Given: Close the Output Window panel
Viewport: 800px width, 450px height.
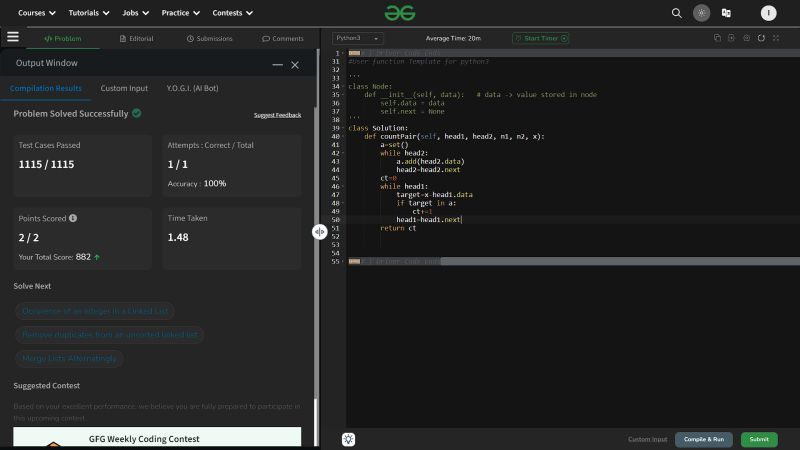Looking at the screenshot, I should coord(295,65).
